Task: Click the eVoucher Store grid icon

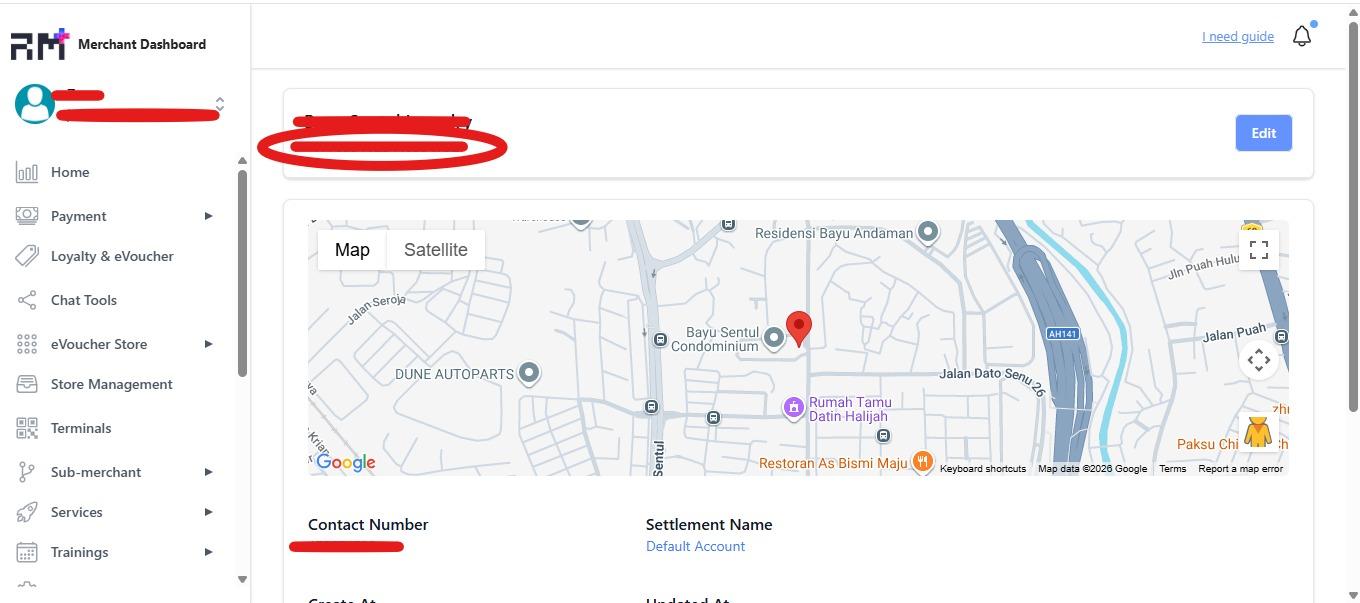Action: [27, 344]
